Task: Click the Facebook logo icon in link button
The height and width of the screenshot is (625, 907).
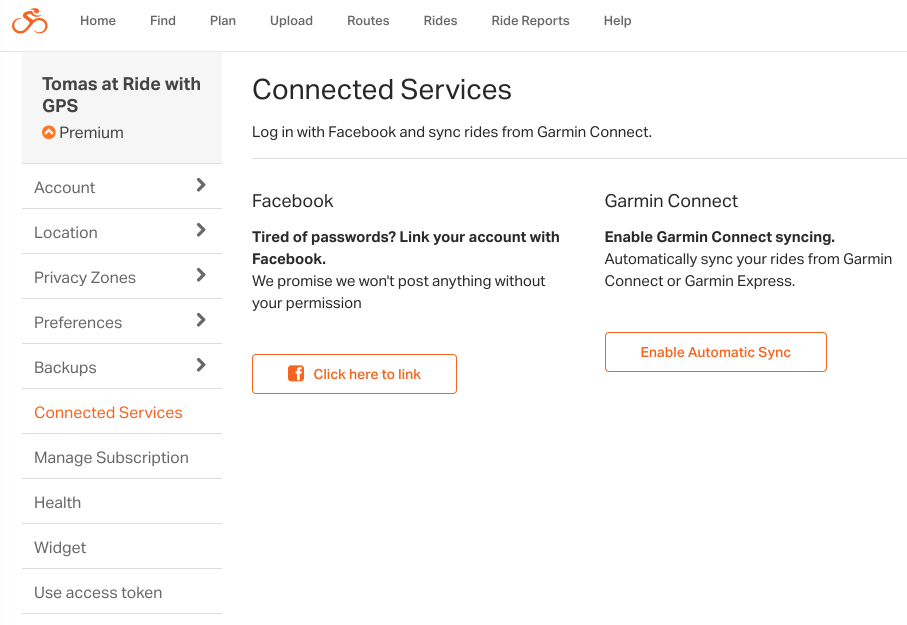Action: tap(296, 374)
